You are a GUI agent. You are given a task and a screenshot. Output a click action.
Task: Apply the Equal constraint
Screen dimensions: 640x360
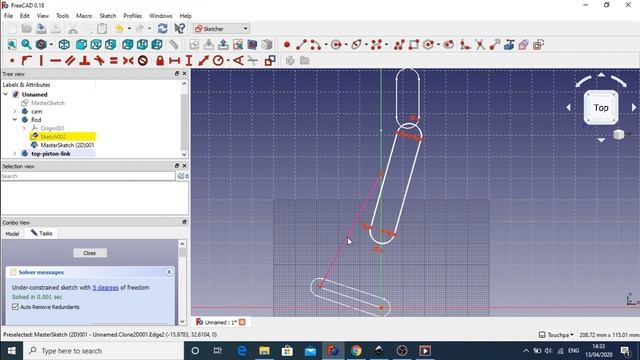point(113,61)
